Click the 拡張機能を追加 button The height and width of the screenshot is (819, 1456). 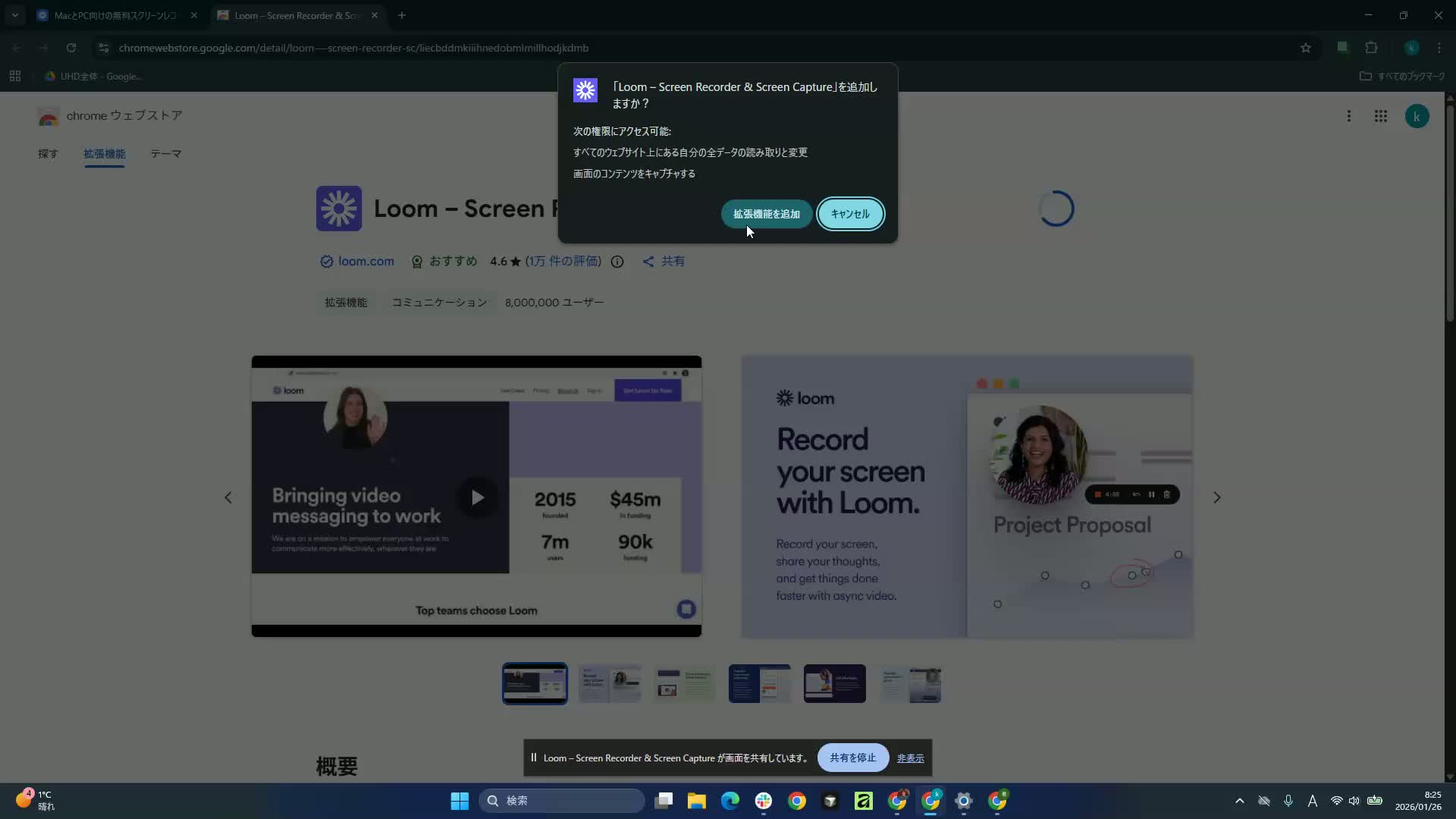coord(766,214)
